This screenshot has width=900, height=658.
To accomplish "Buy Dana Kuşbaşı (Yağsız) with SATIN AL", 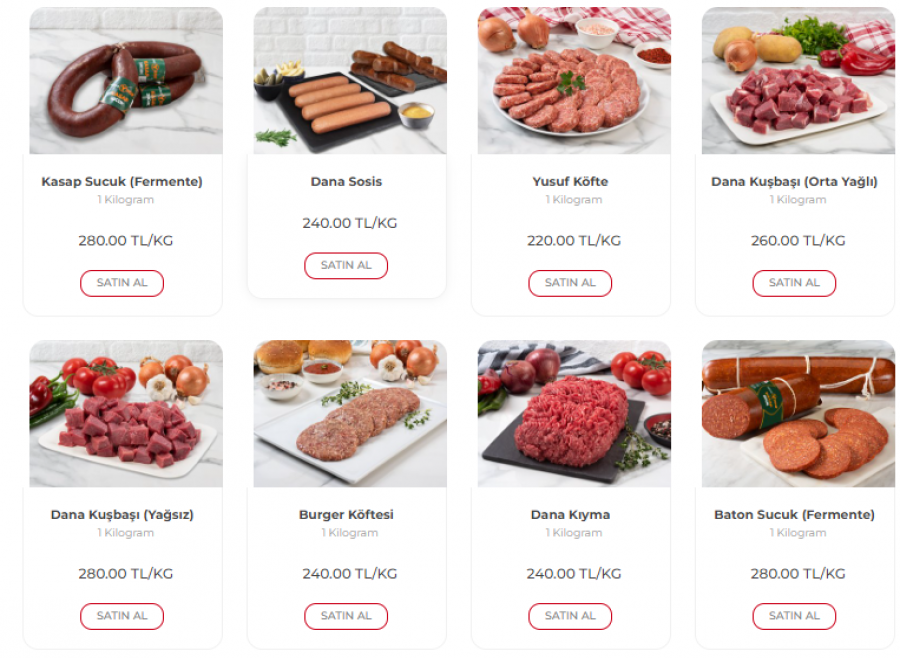I will [x=122, y=616].
